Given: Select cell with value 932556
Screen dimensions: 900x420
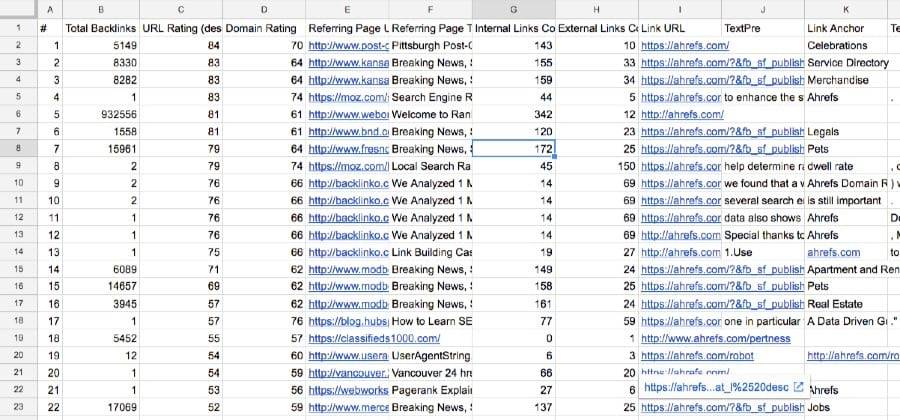Looking at the screenshot, I should point(101,114).
